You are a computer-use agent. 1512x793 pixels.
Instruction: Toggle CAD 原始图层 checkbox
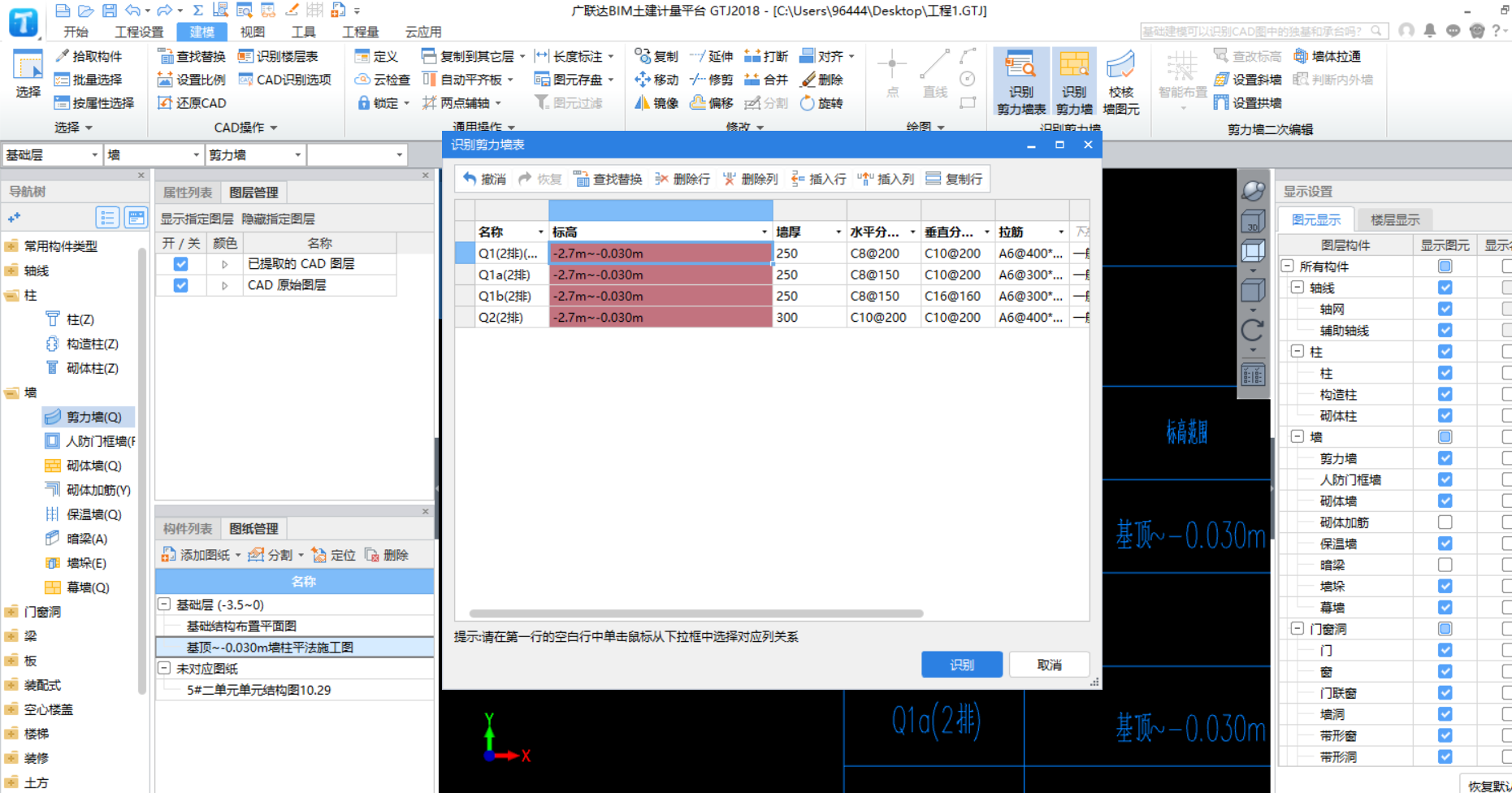[x=180, y=285]
